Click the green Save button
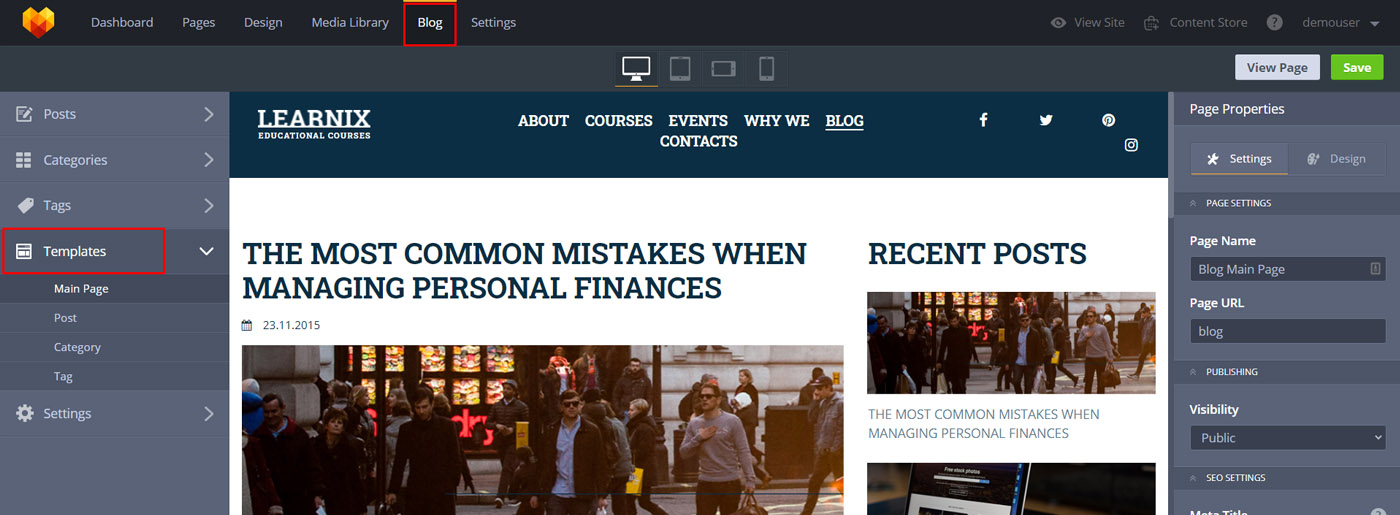Image resolution: width=1400 pixels, height=515 pixels. point(1357,67)
